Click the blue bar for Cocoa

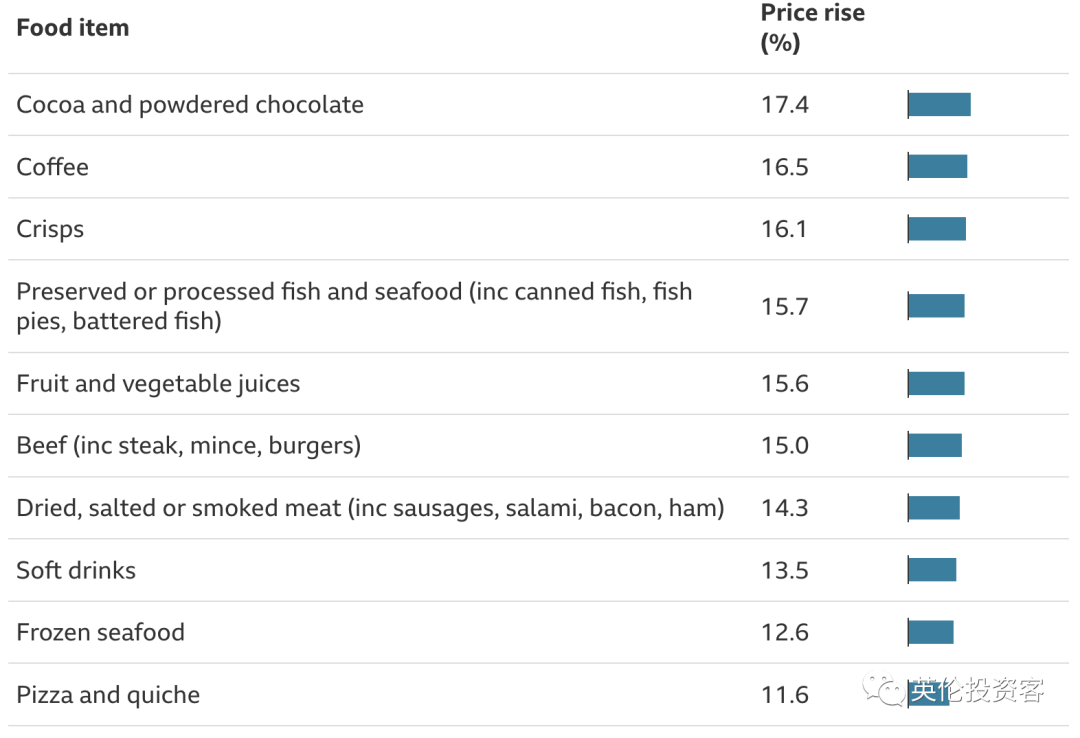pyautogui.click(x=939, y=104)
